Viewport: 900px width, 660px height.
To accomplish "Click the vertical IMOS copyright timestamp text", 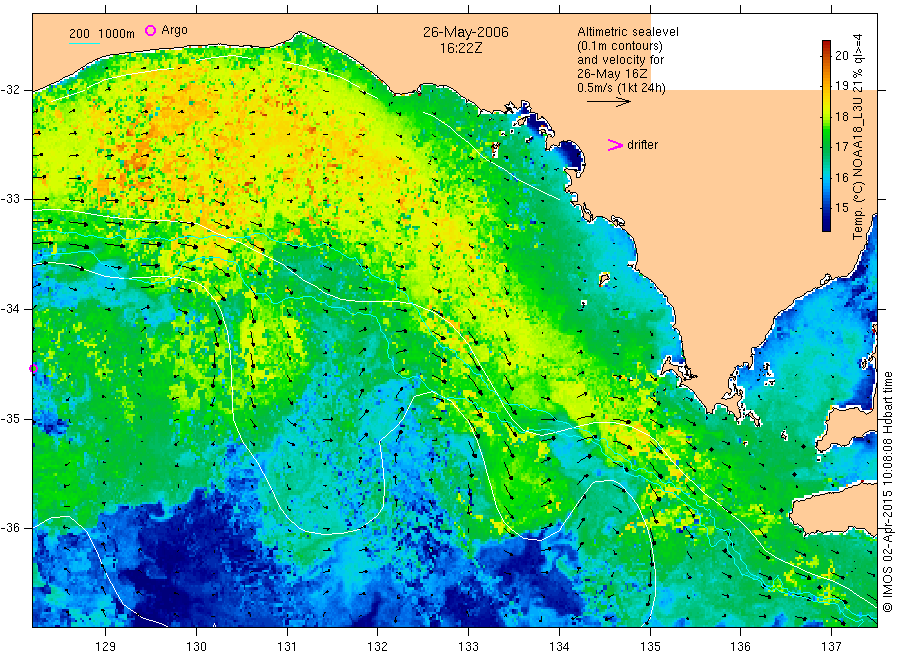I will (888, 492).
